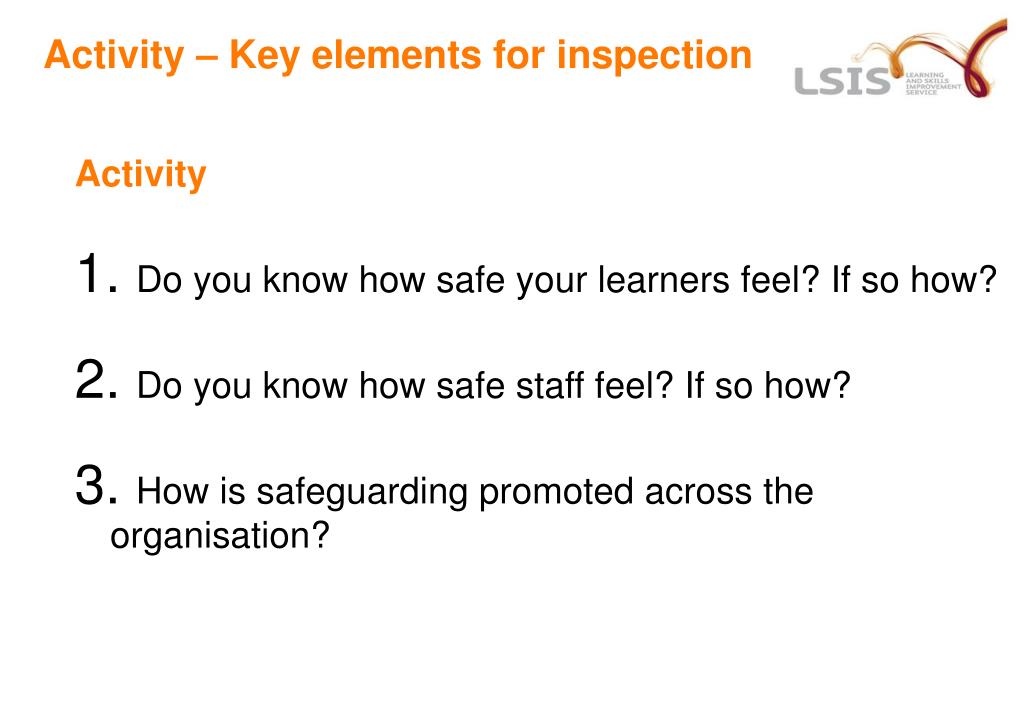
Task: Click the word 'organisation?' on the last line
Action: [220, 536]
